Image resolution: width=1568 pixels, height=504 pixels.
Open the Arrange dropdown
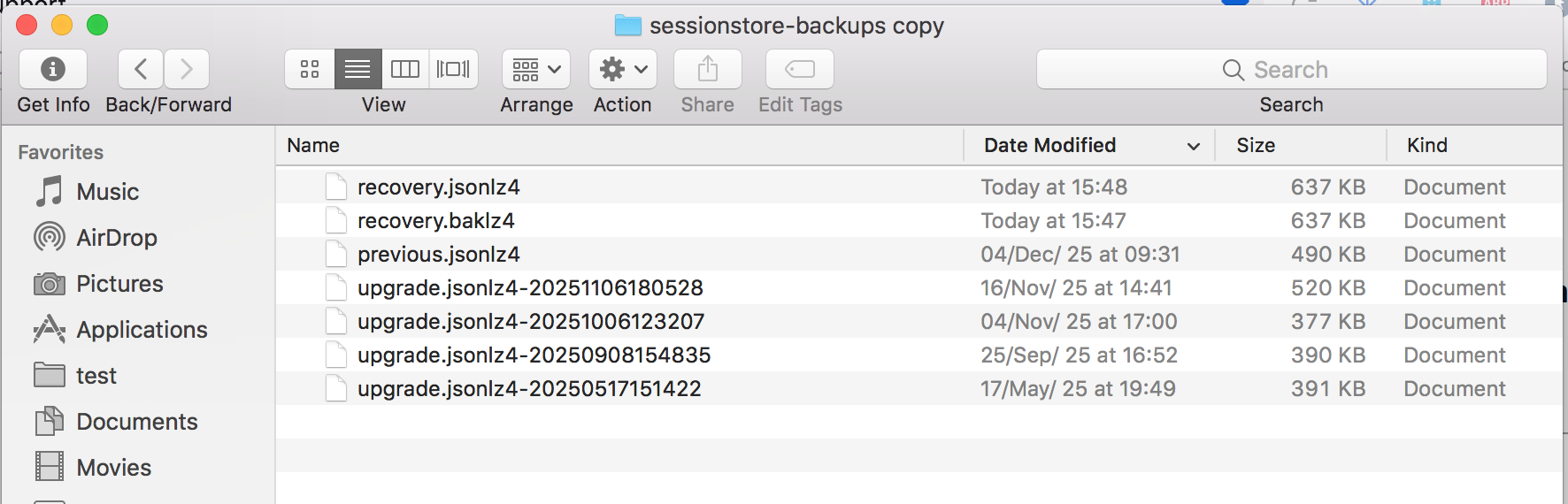pyautogui.click(x=536, y=69)
